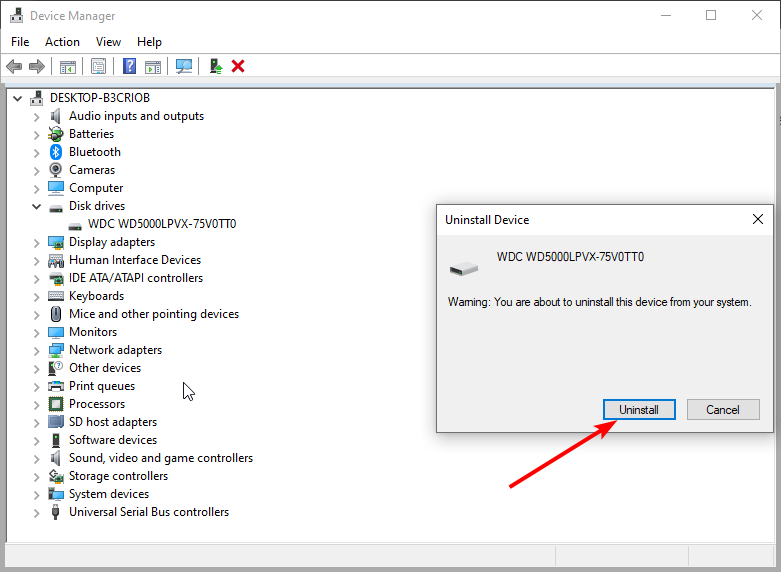Click the Bluetooth category icon
The height and width of the screenshot is (572, 781).
[56, 152]
